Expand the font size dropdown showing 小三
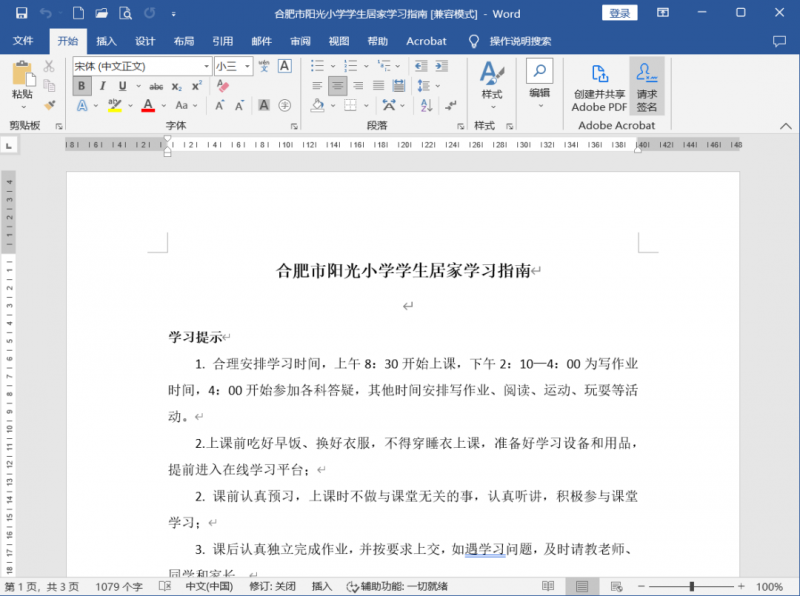Image resolution: width=800 pixels, height=596 pixels. coord(246,66)
